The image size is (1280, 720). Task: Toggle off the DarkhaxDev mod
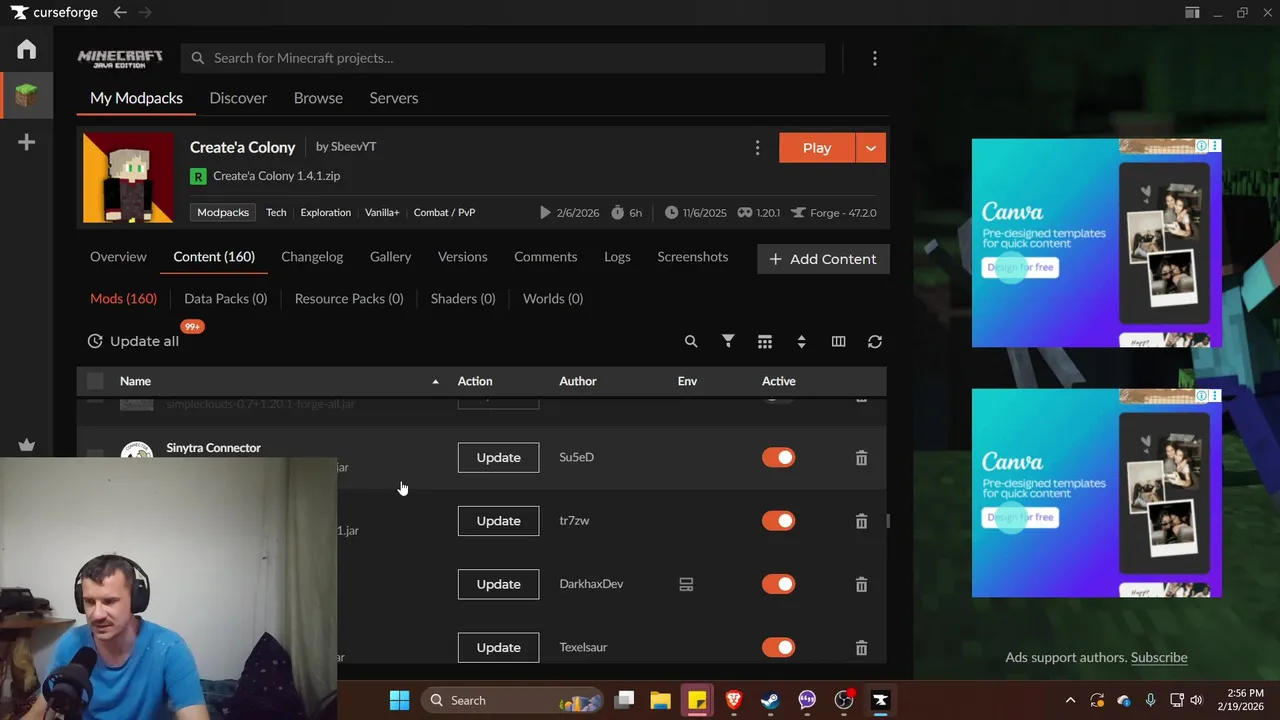coord(778,584)
